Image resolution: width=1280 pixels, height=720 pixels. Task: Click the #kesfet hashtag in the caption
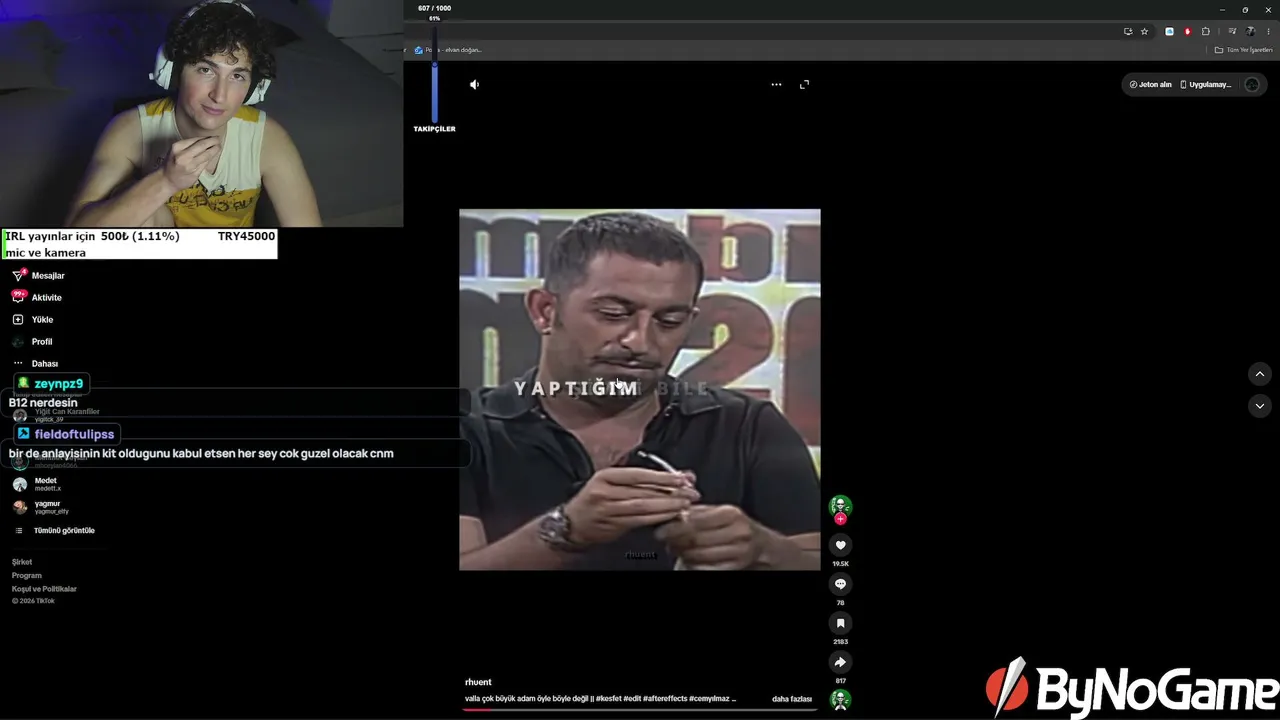pyautogui.click(x=607, y=699)
